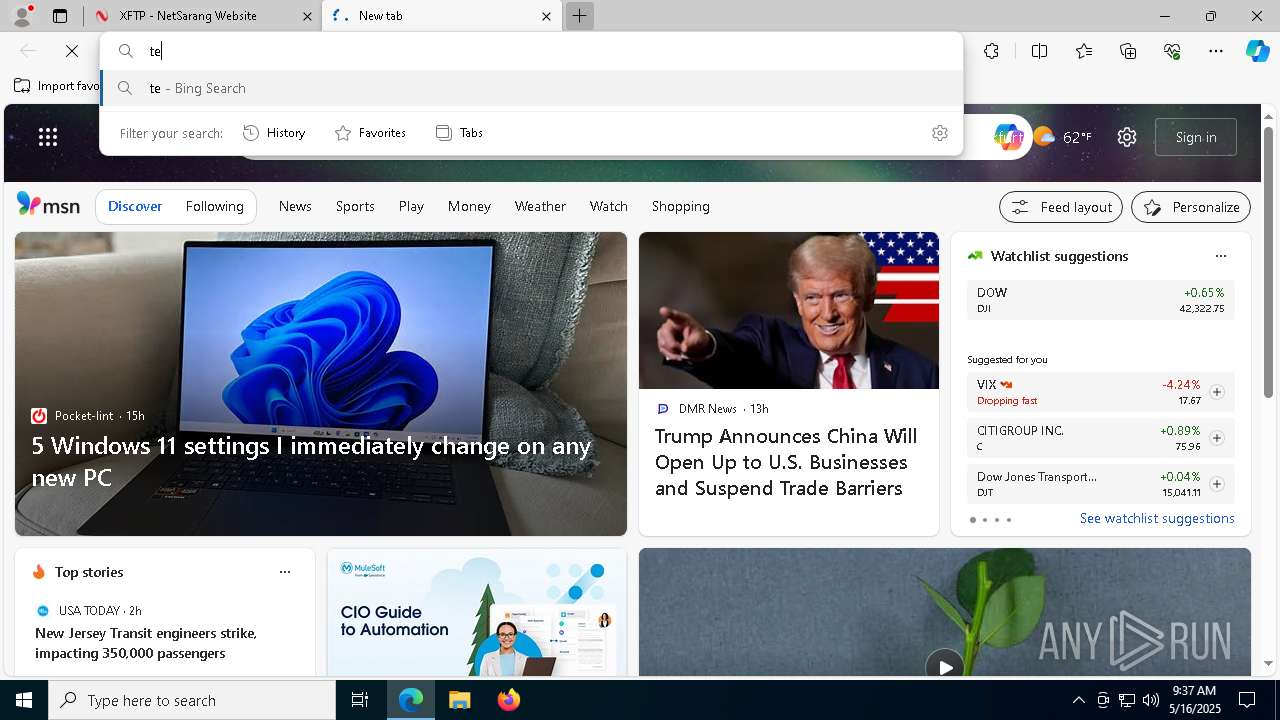The image size is (1280, 720).
Task: Select the 'te - Bing Search' suggestion
Action: pyautogui.click(x=532, y=88)
